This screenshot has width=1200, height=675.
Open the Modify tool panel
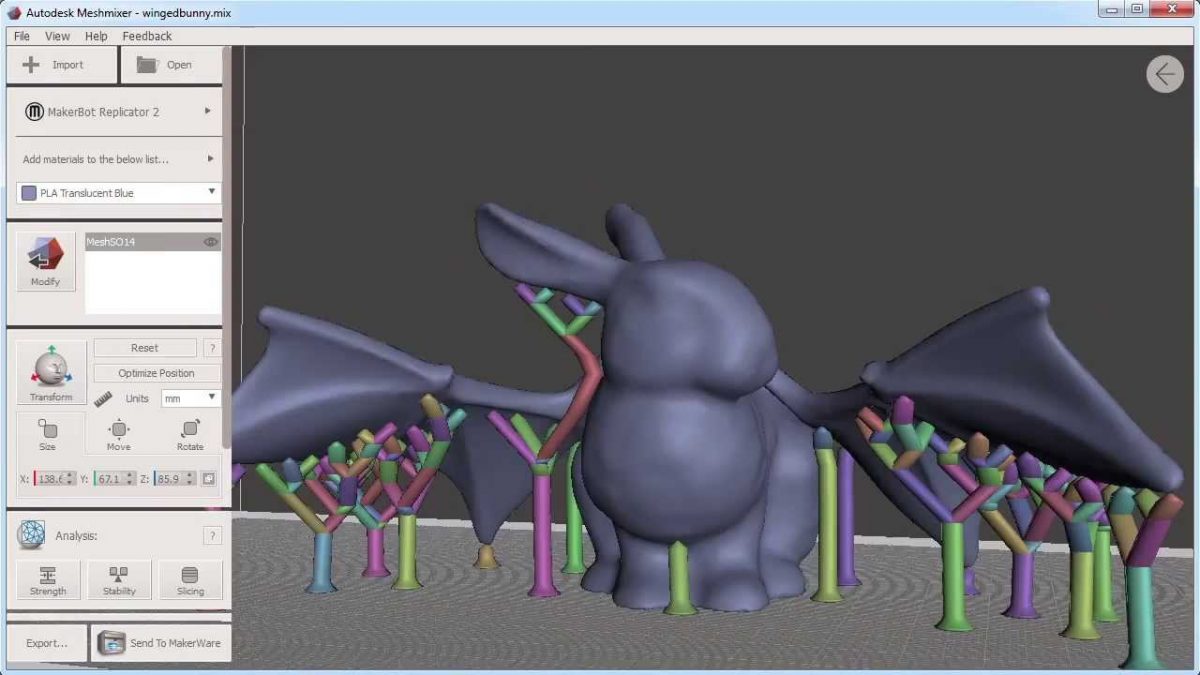(x=44, y=261)
